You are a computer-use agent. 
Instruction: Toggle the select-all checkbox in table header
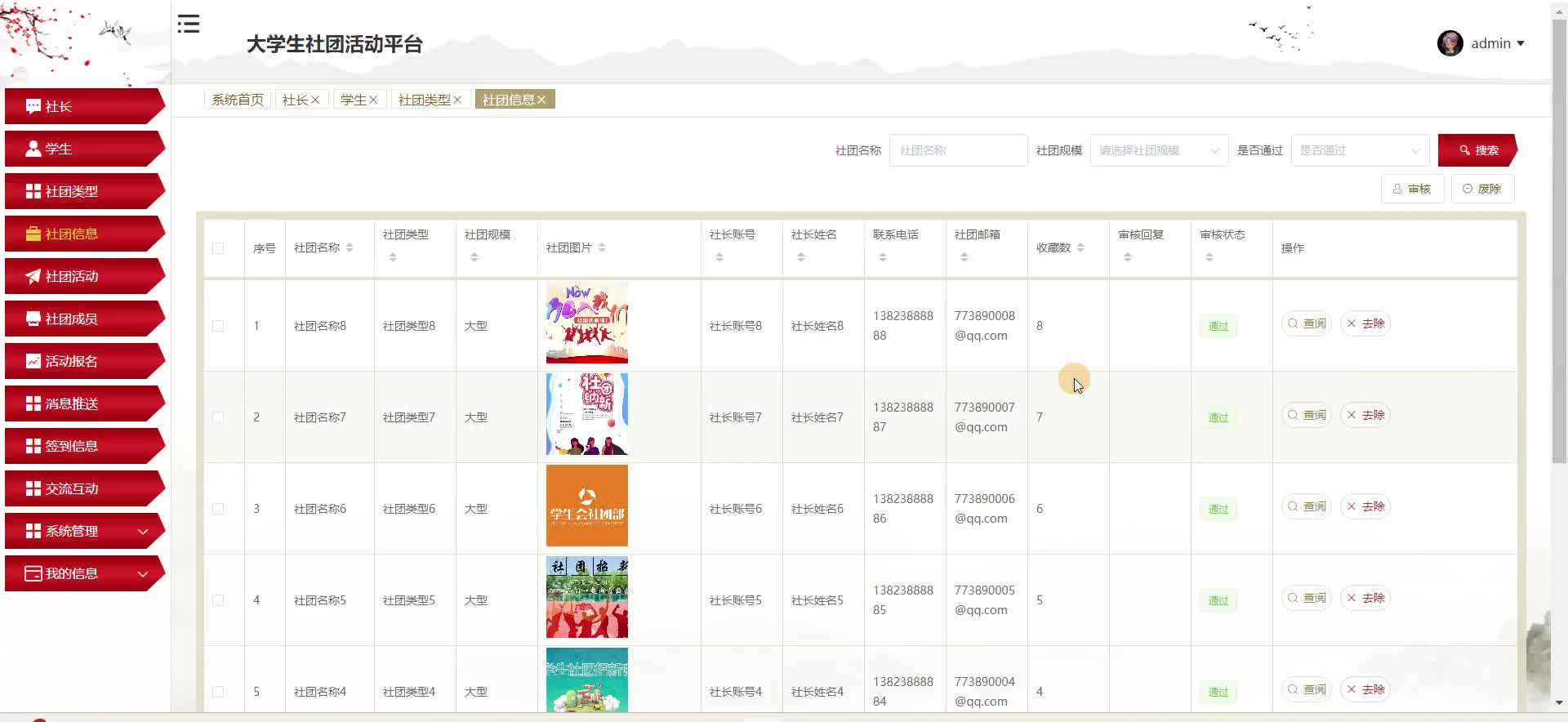(218, 248)
